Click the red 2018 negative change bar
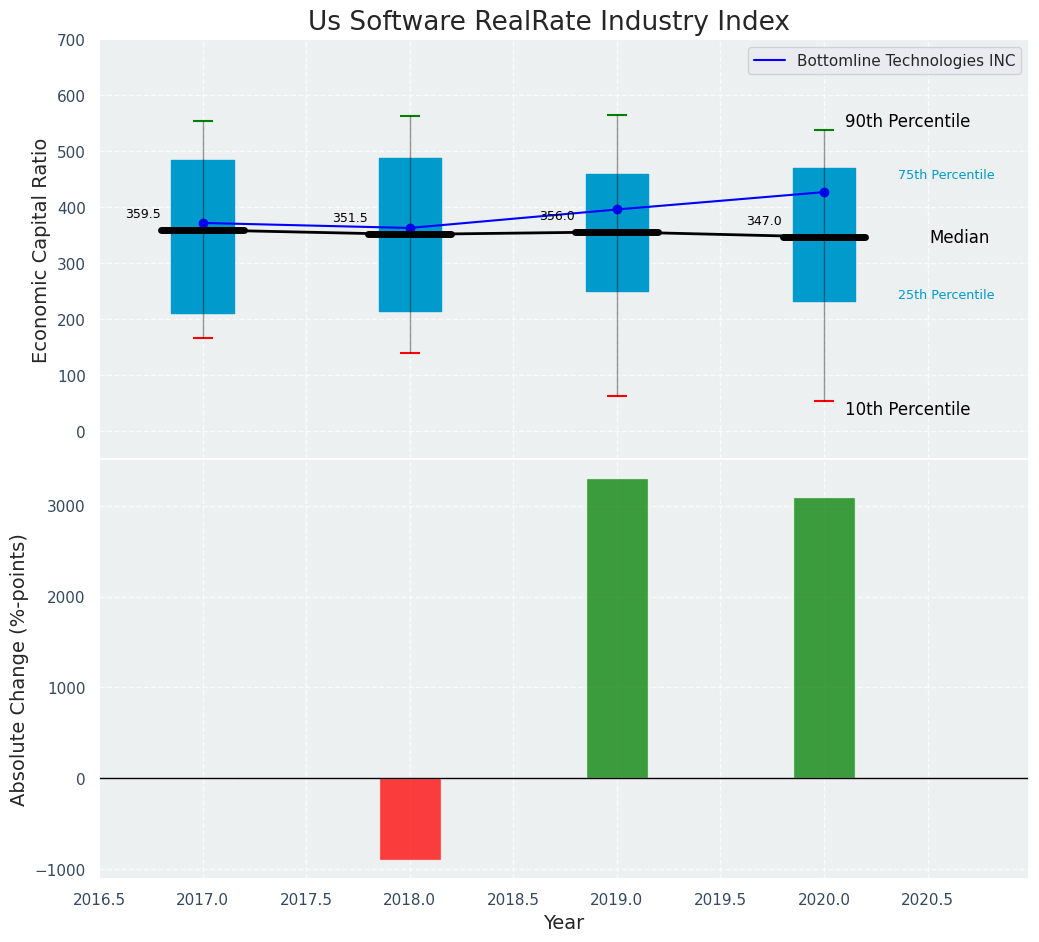1039x942 pixels. [410, 818]
